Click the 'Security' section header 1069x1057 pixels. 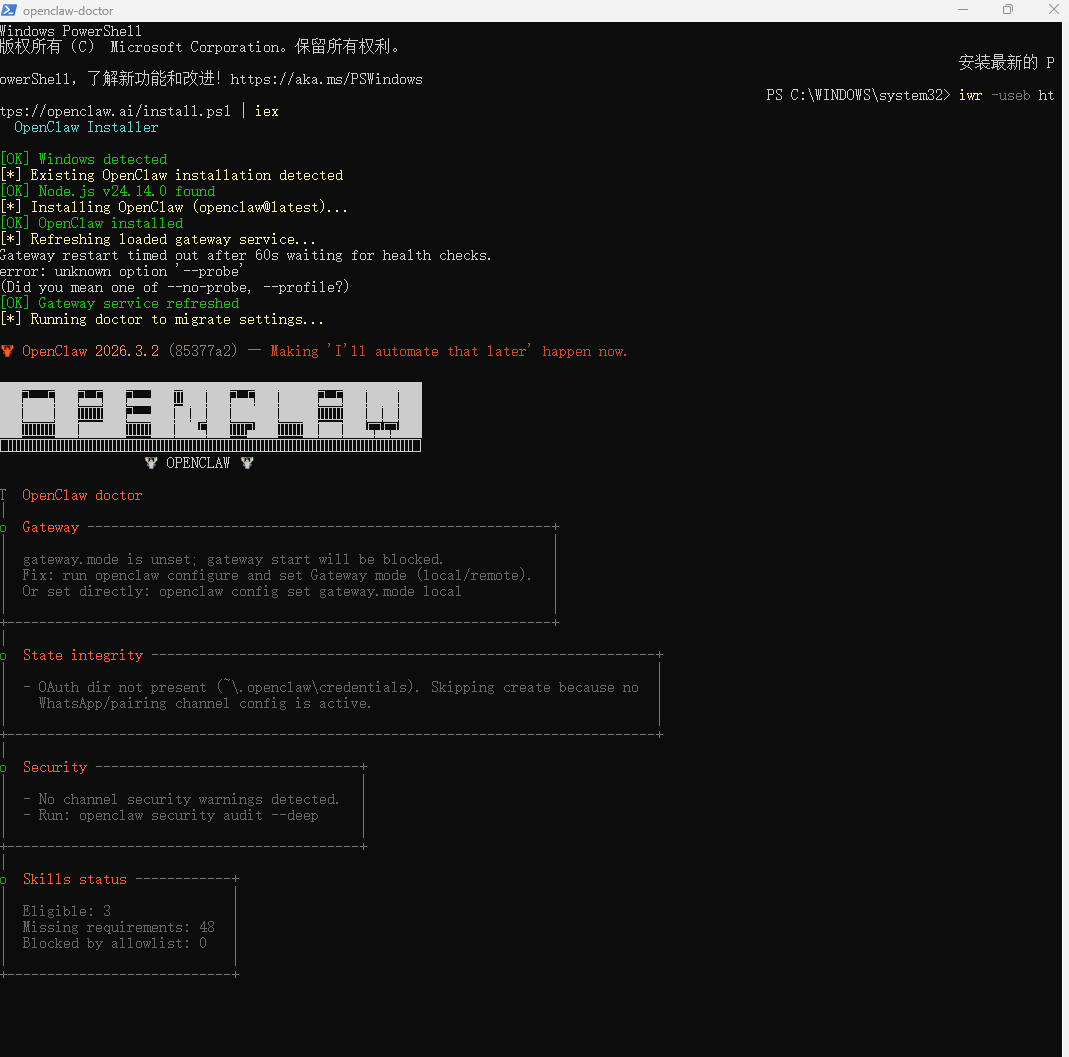pyautogui.click(x=55, y=768)
